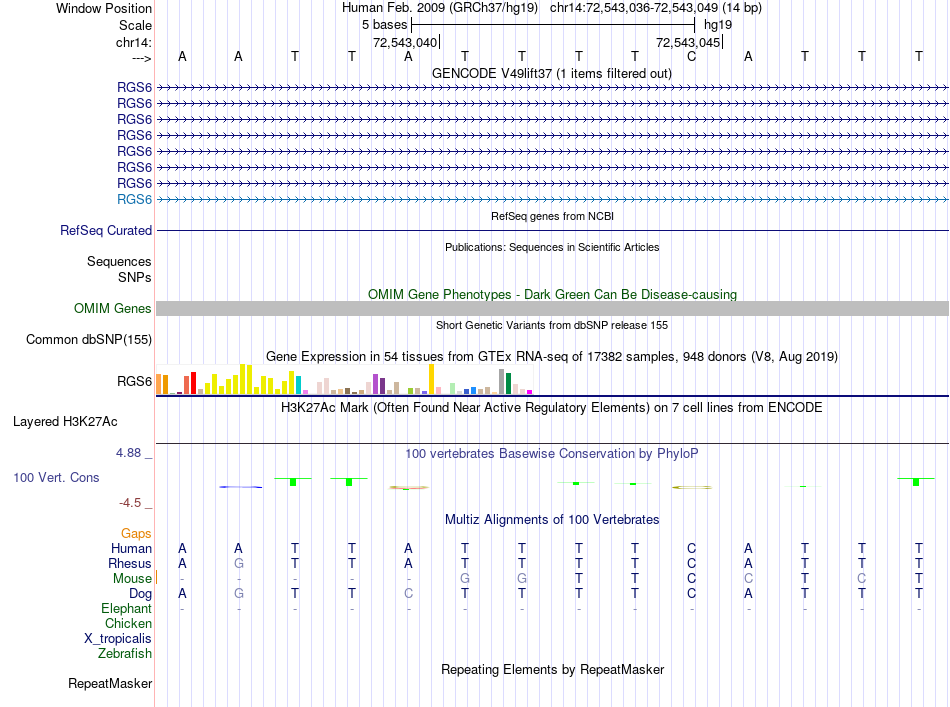Click the 4.88 PhyloP upper scale value

click(x=128, y=453)
